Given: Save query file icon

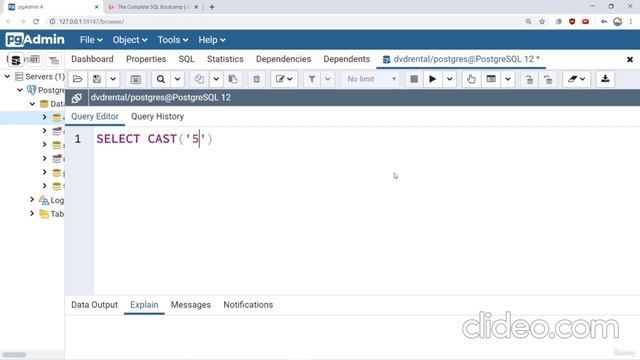Looking at the screenshot, I should [x=97, y=79].
